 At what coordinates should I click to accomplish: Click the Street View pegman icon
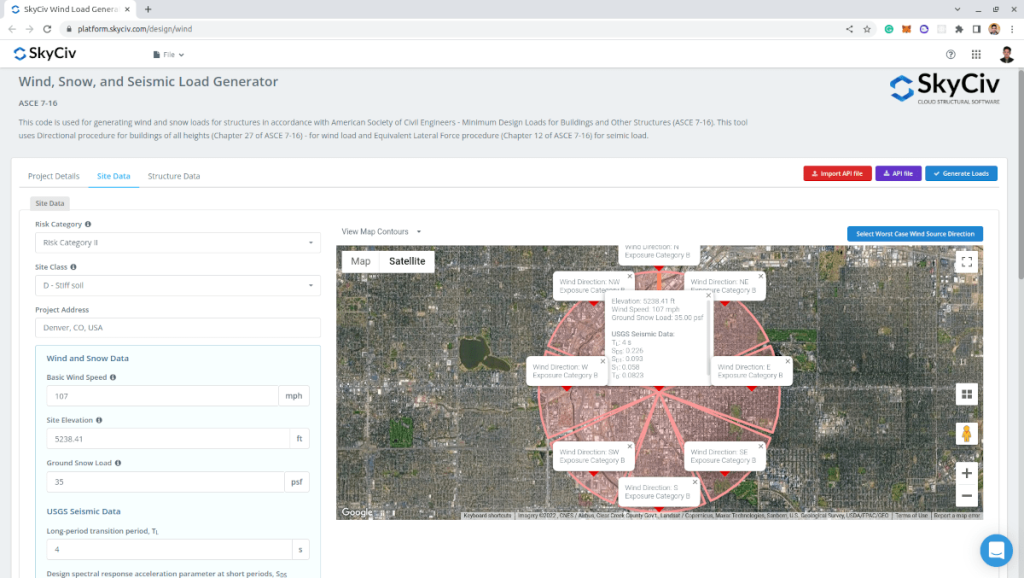pos(966,434)
